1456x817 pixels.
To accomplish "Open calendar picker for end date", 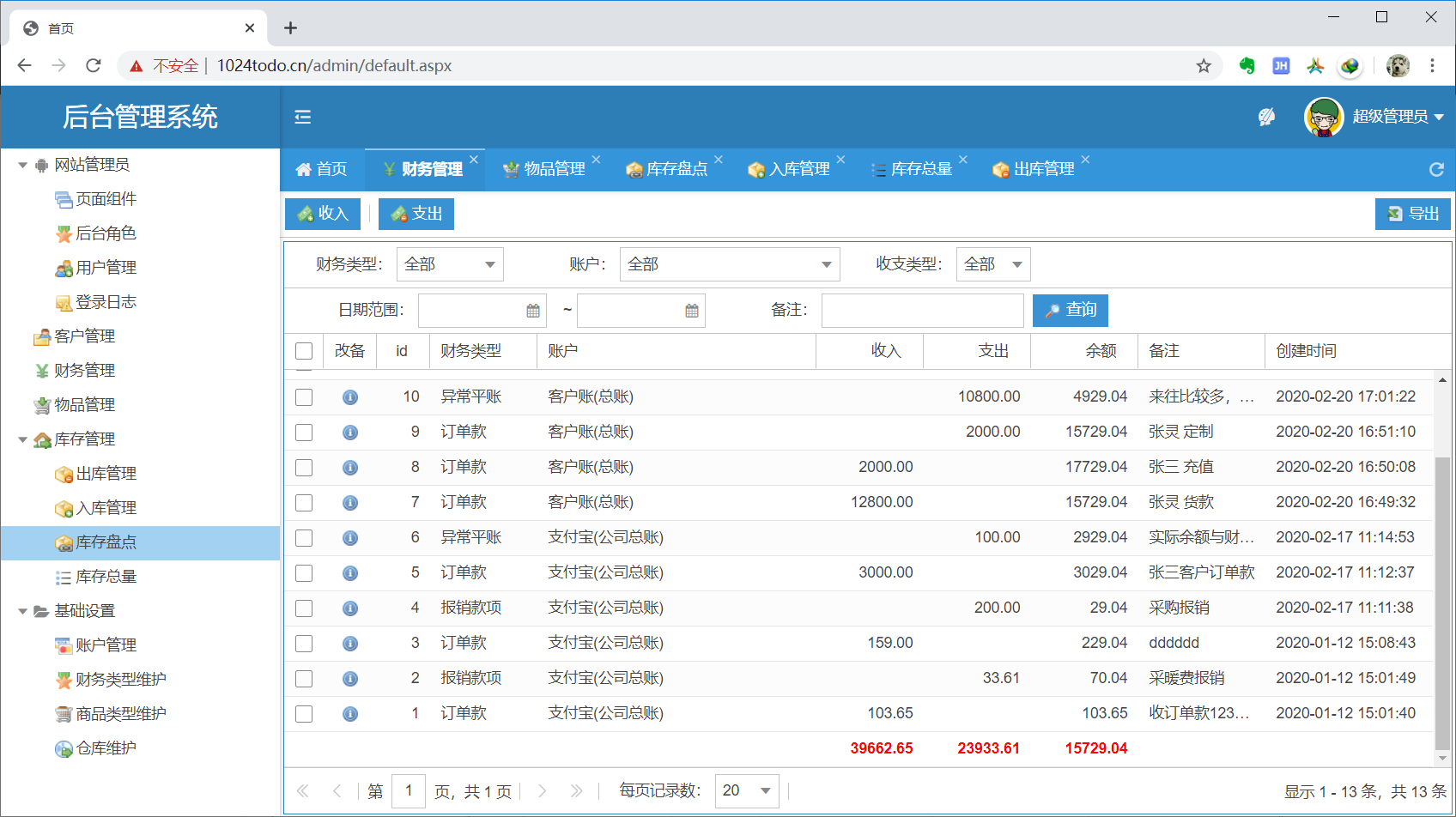I will pyautogui.click(x=692, y=311).
